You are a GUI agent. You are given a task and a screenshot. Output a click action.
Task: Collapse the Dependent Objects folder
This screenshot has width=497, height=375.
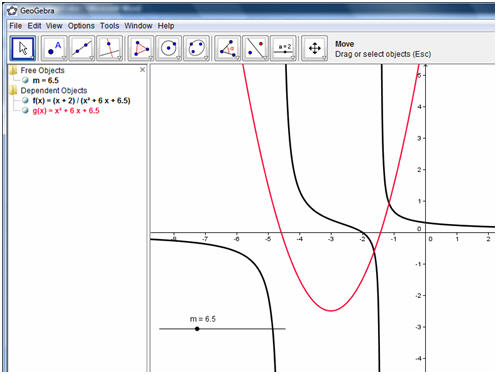(x=13, y=90)
